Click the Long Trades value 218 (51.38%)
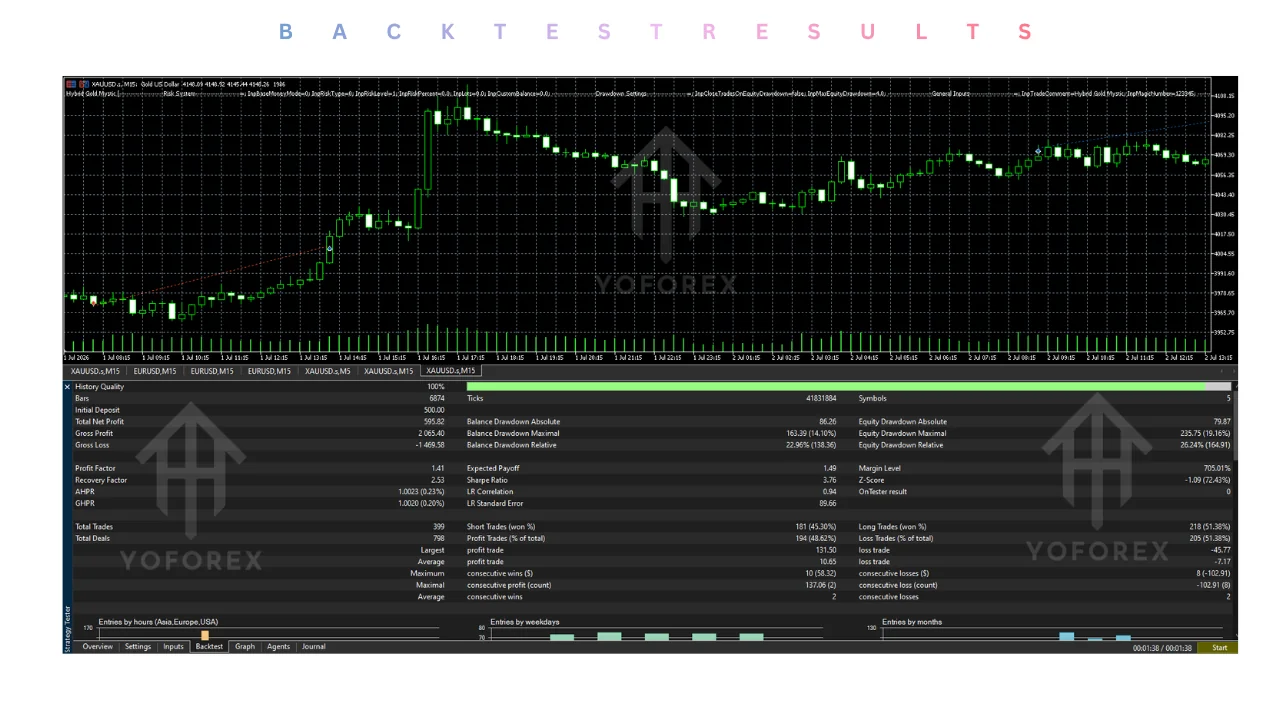This screenshot has width=1280, height=720. coord(1208,527)
